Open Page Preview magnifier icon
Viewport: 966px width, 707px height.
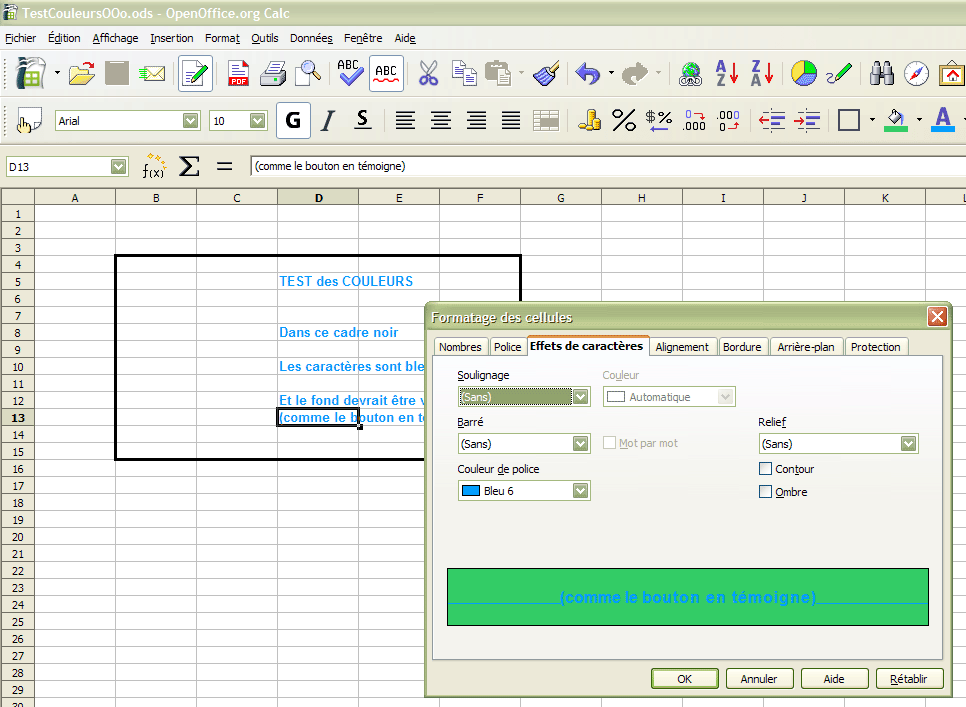[308, 74]
